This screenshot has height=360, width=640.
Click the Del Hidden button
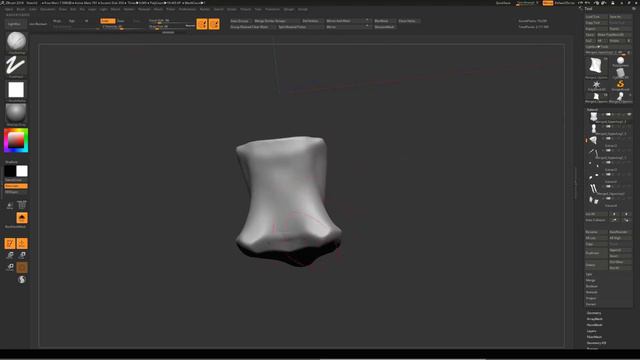tap(312, 21)
